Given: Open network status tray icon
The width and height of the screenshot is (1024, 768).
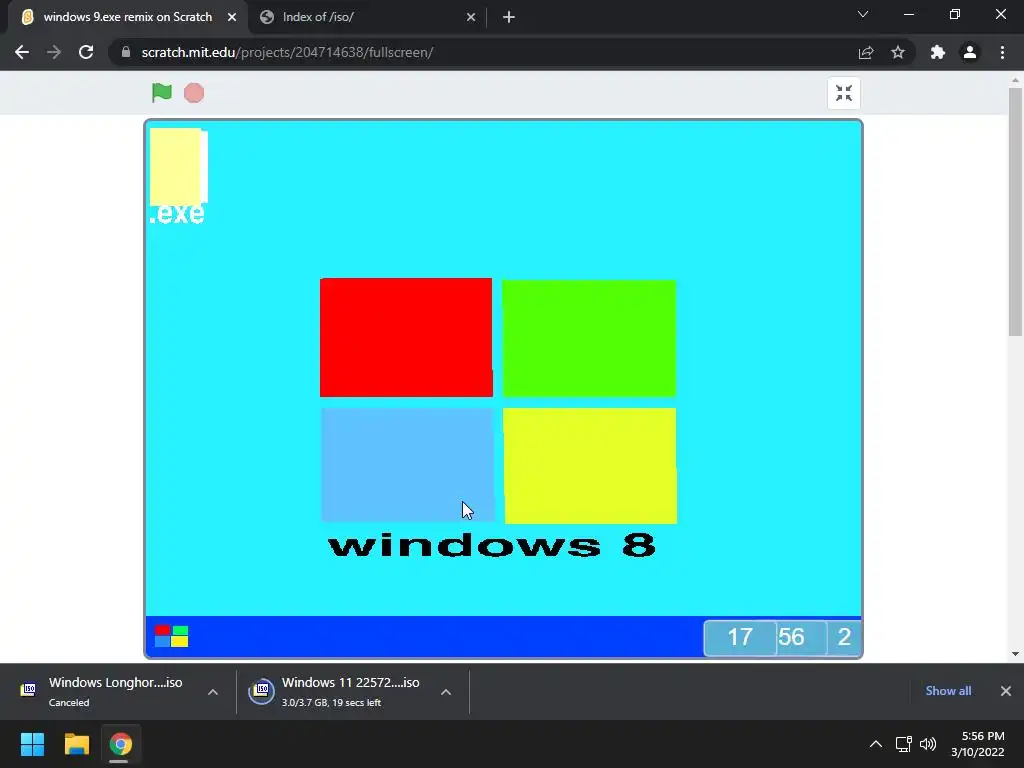Looking at the screenshot, I should (x=903, y=744).
